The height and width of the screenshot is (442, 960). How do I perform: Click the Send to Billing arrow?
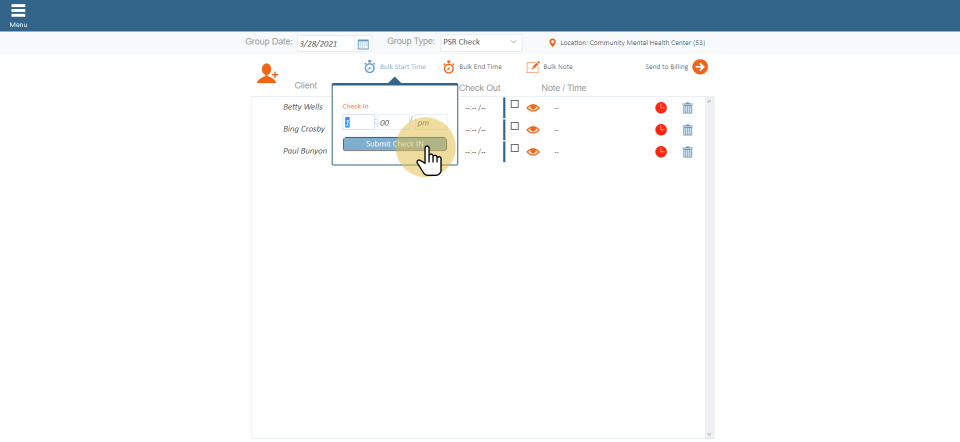point(700,67)
